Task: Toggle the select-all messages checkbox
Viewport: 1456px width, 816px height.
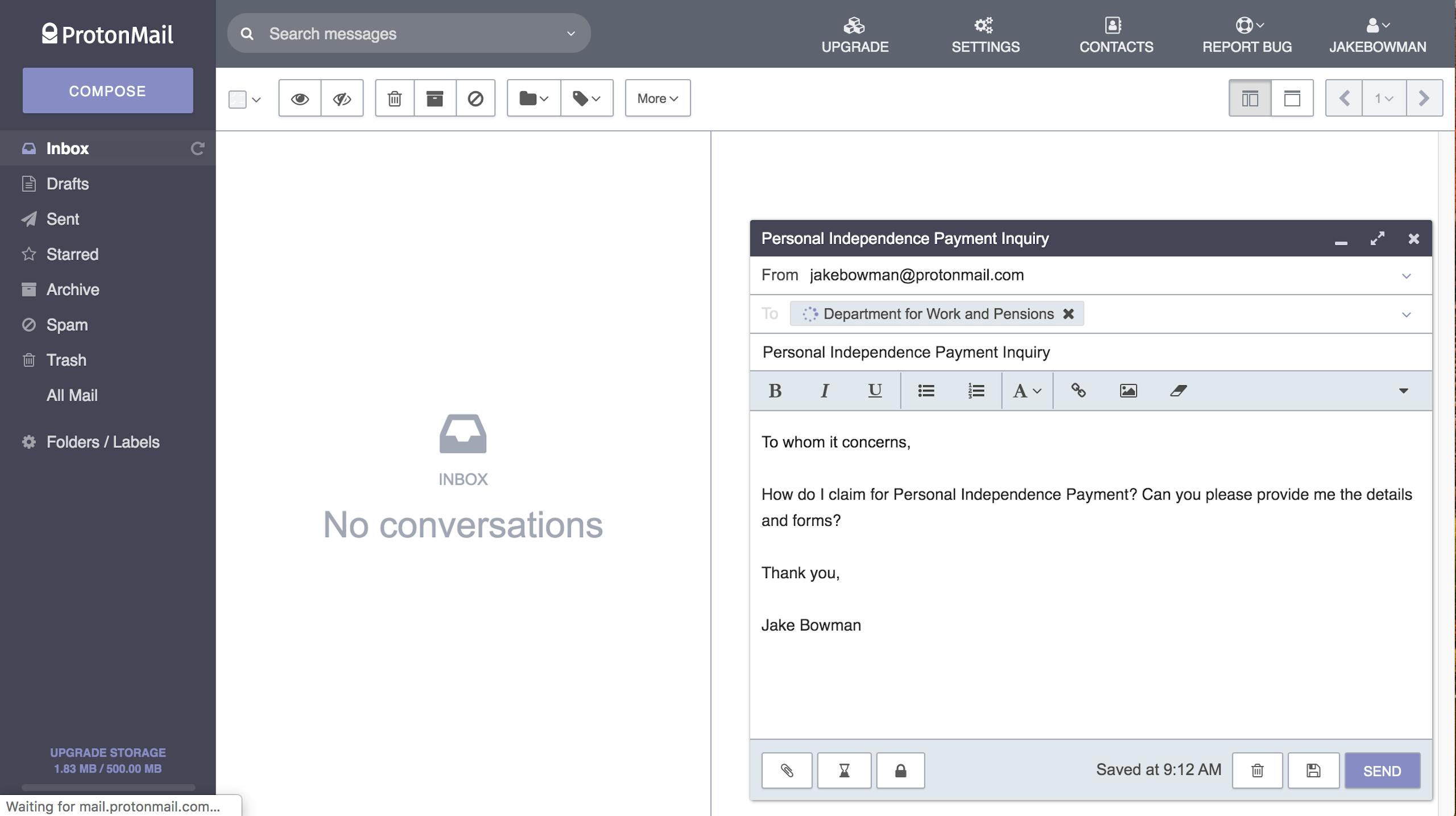Action: [x=237, y=99]
